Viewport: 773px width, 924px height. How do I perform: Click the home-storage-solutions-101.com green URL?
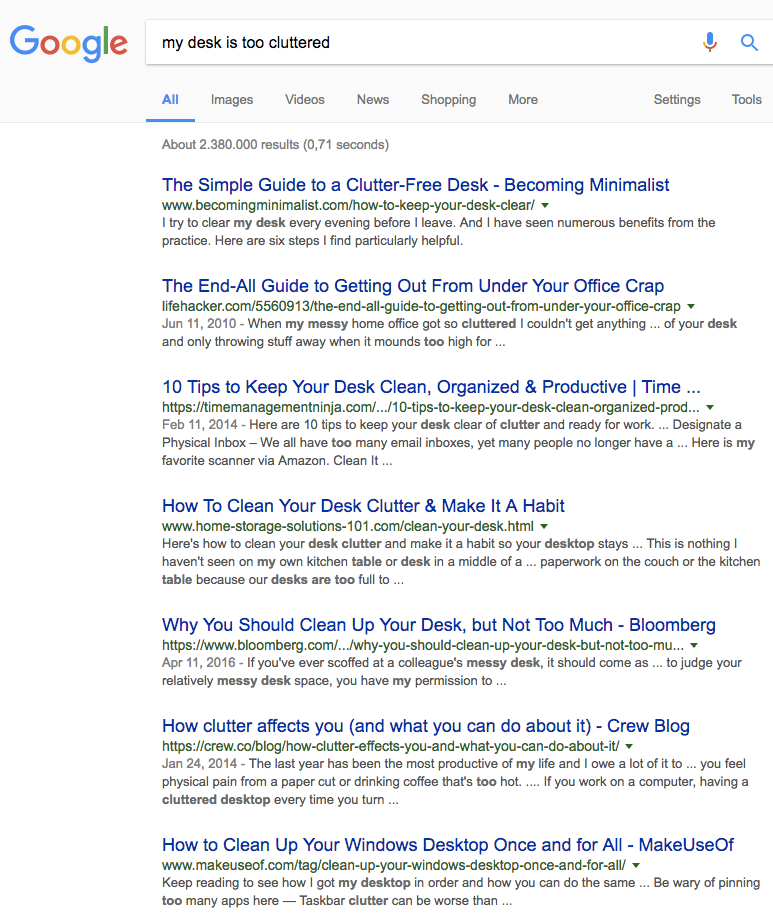click(x=348, y=526)
